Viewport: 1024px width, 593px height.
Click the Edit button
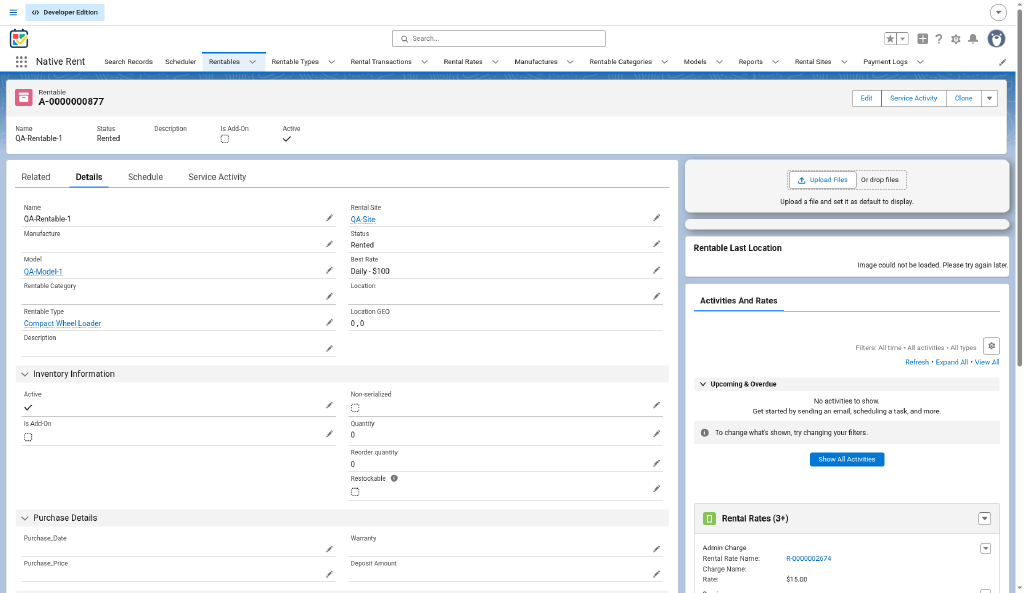coord(867,99)
